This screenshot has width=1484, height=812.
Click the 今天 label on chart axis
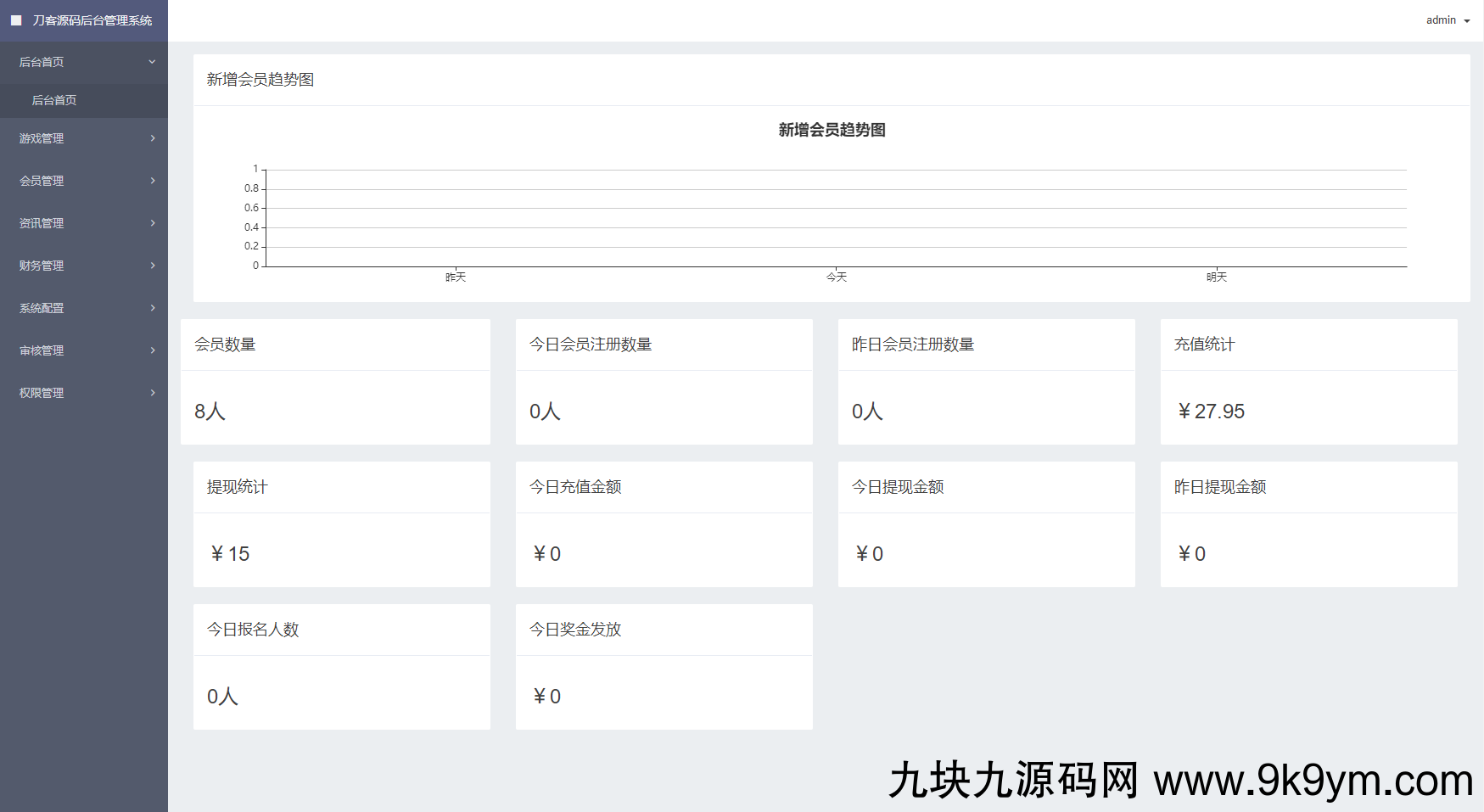836,277
